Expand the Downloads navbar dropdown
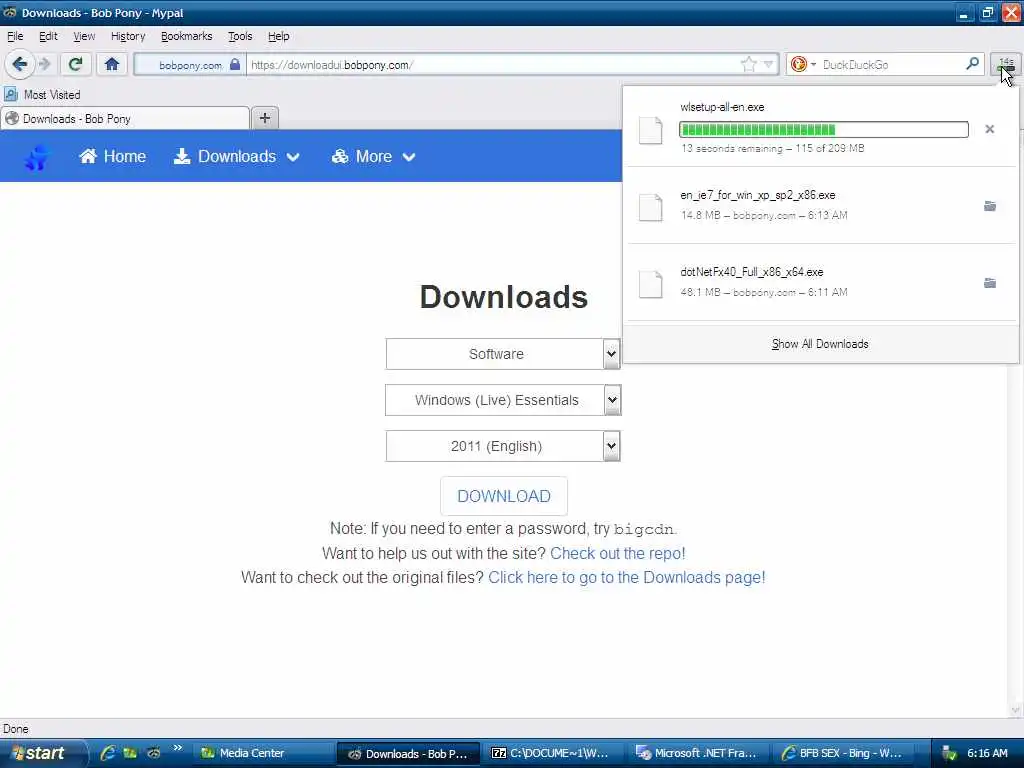This screenshot has width=1024, height=768. 236,157
